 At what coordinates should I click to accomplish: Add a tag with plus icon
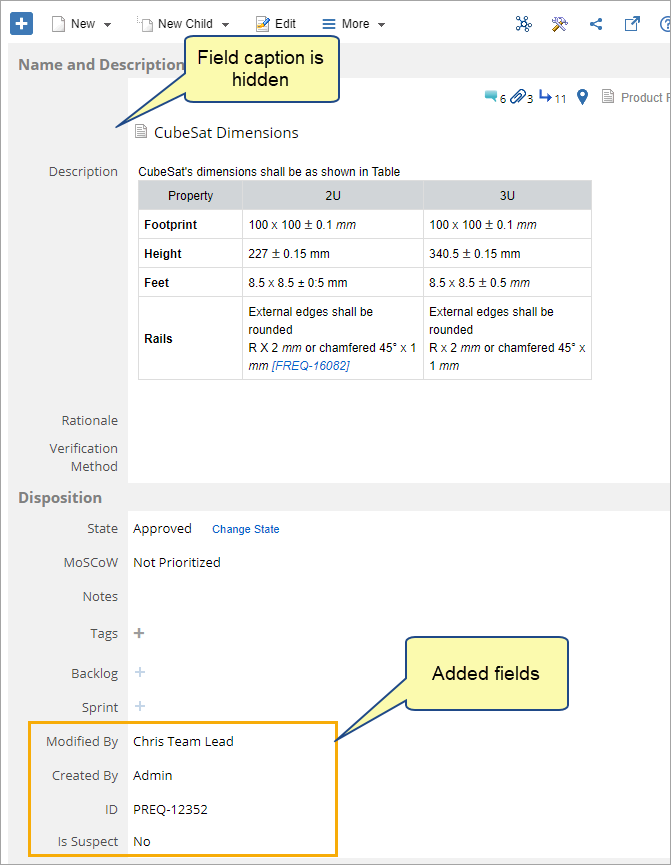[x=139, y=633]
